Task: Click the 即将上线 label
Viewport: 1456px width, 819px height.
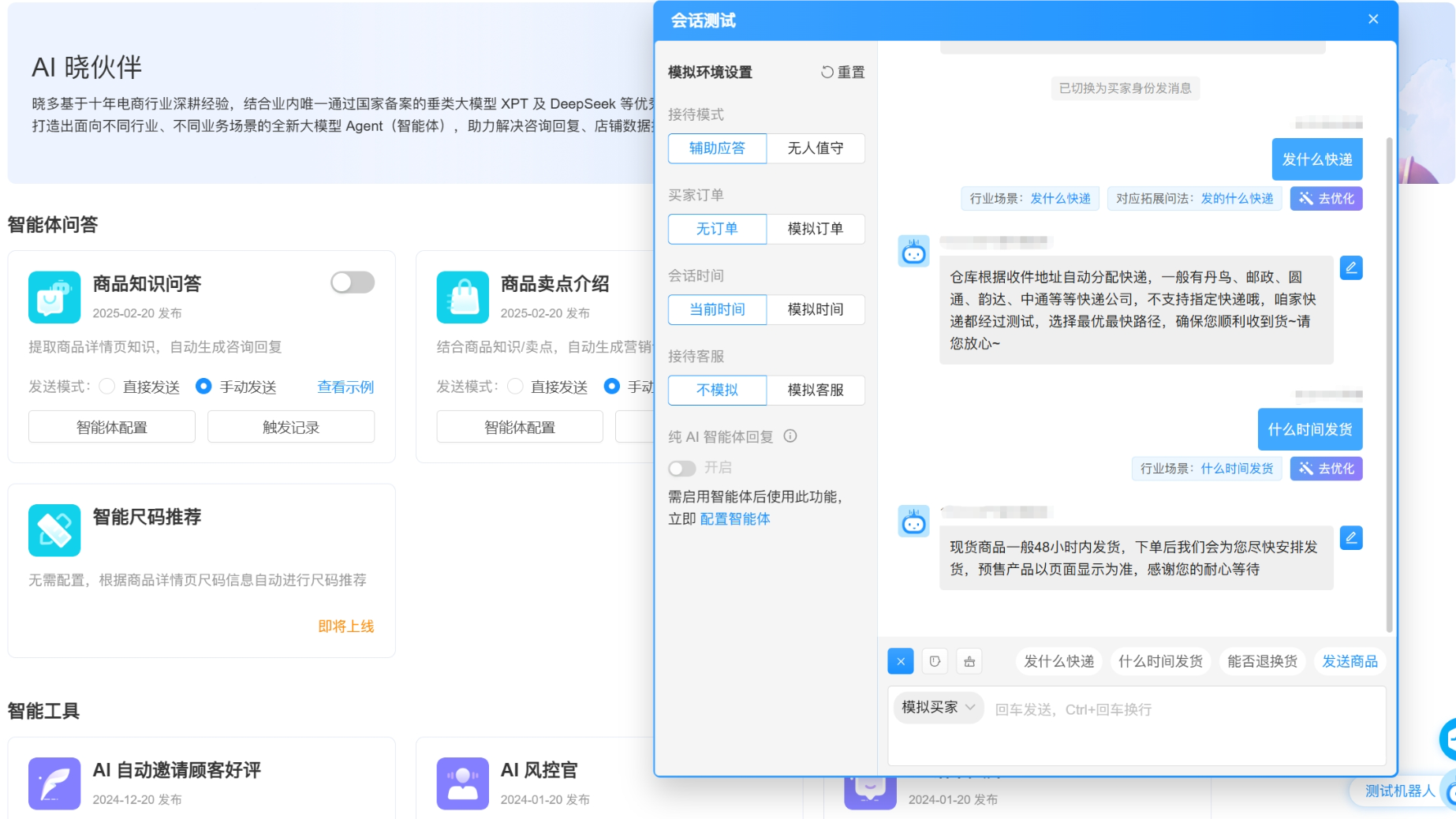Action: 346,626
